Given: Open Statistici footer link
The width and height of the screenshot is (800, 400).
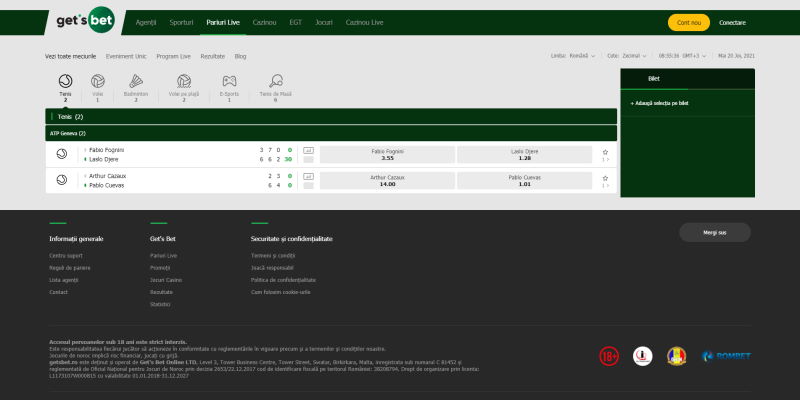Looking at the screenshot, I should click(160, 305).
